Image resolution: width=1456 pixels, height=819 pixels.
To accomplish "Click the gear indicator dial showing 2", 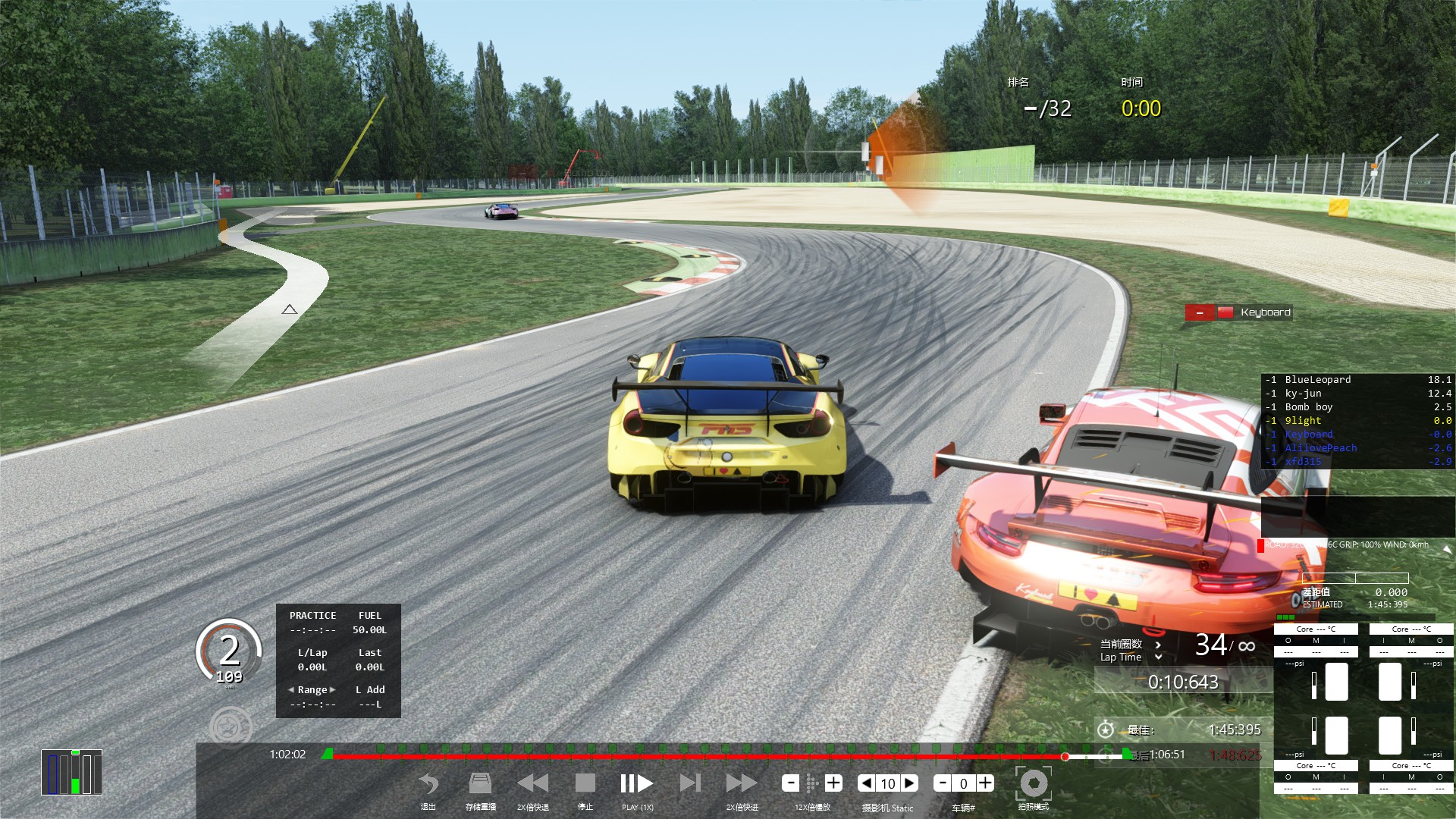I will 229,652.
